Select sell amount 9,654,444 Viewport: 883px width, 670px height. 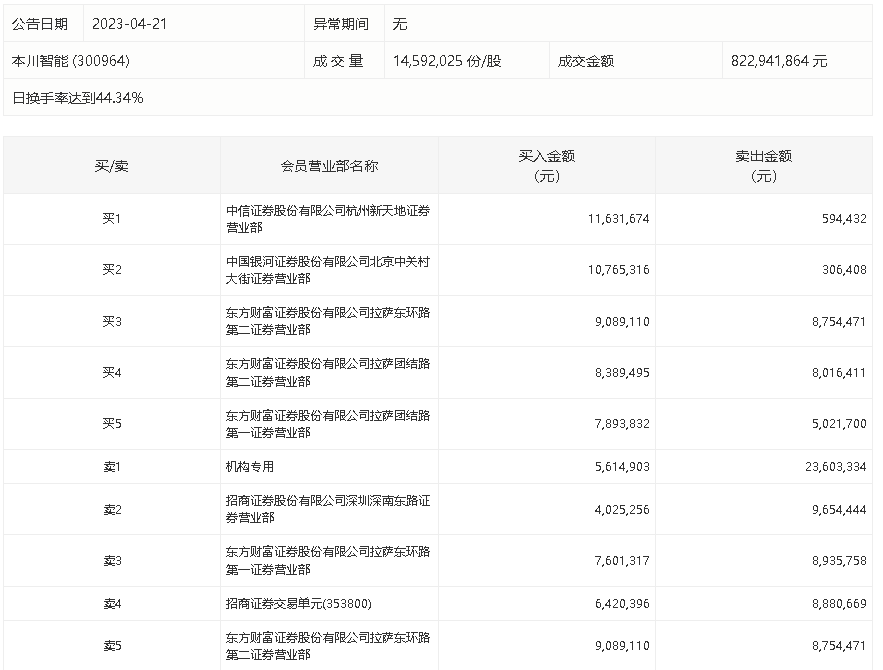tap(839, 510)
